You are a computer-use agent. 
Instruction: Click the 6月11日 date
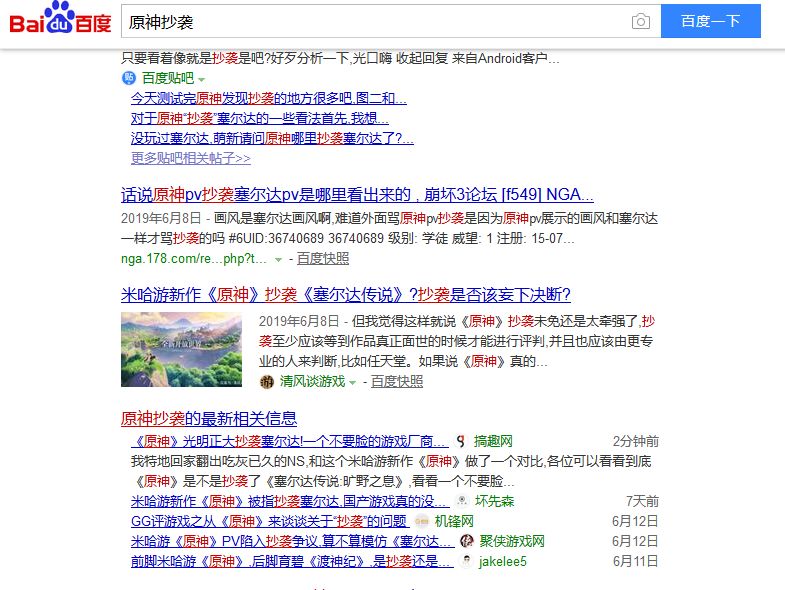coord(636,561)
